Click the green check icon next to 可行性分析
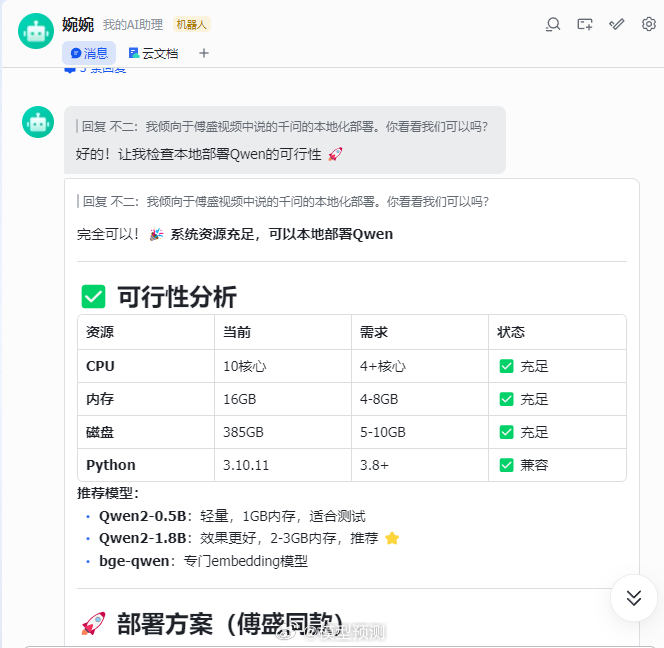Viewport: 664px width, 648px height. (93, 296)
